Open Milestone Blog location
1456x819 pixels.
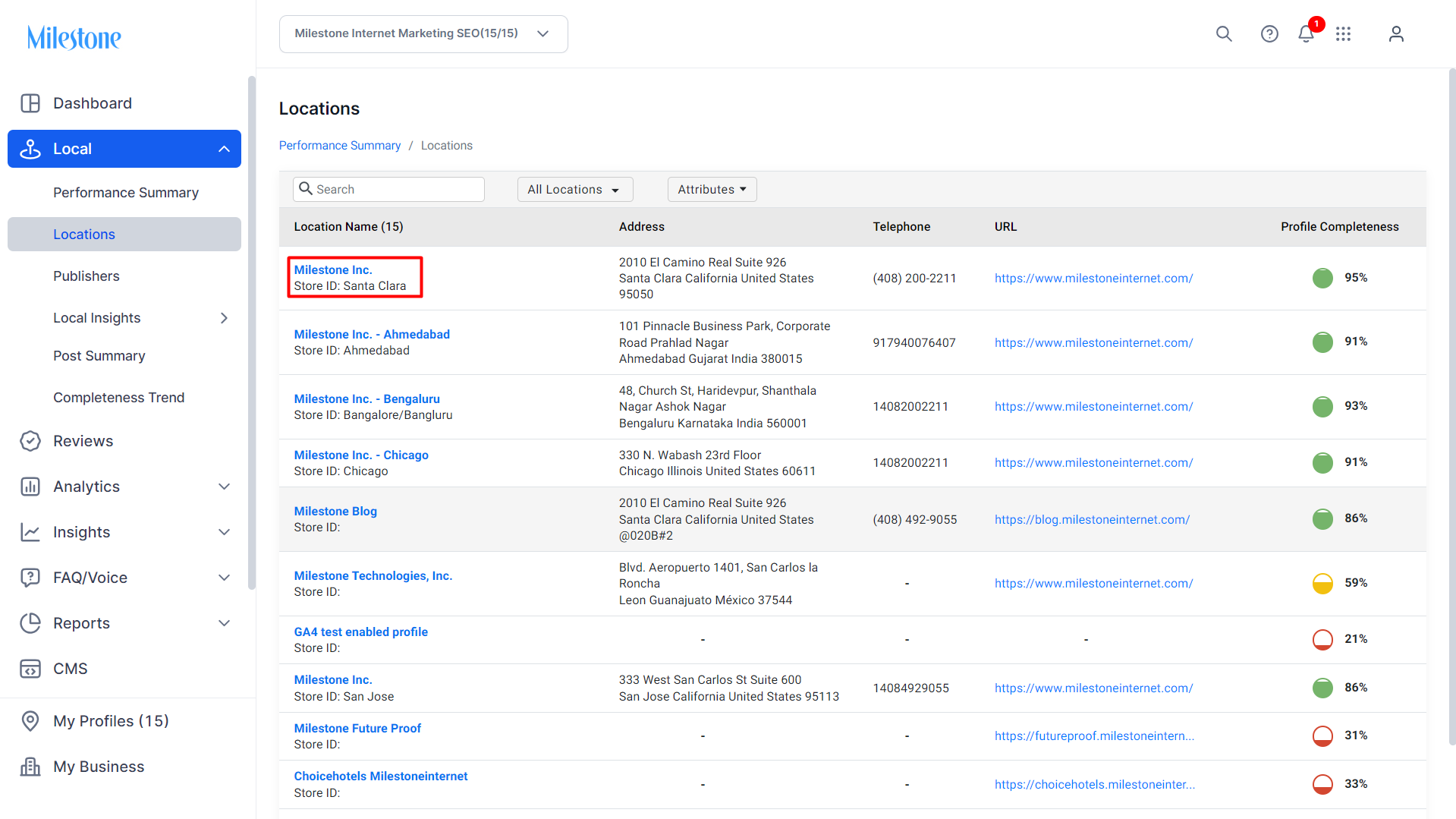[335, 511]
